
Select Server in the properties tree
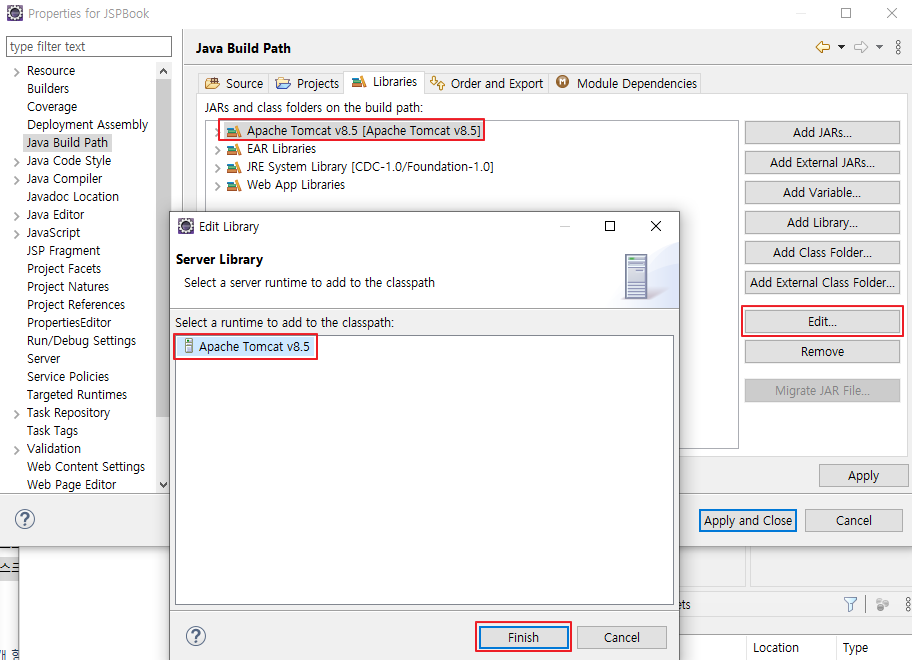point(44,359)
